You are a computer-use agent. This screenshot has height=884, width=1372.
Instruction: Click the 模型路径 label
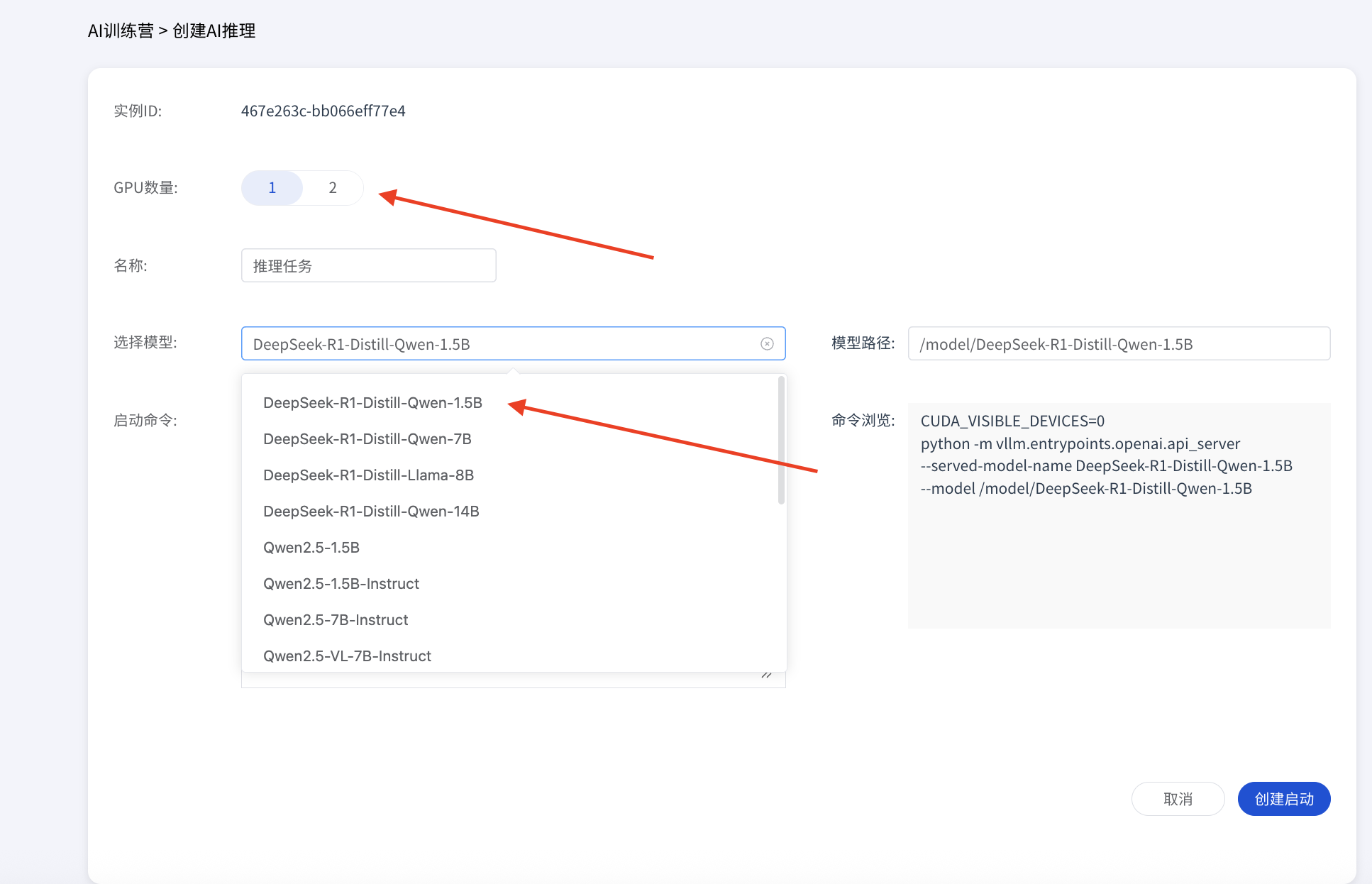point(863,343)
